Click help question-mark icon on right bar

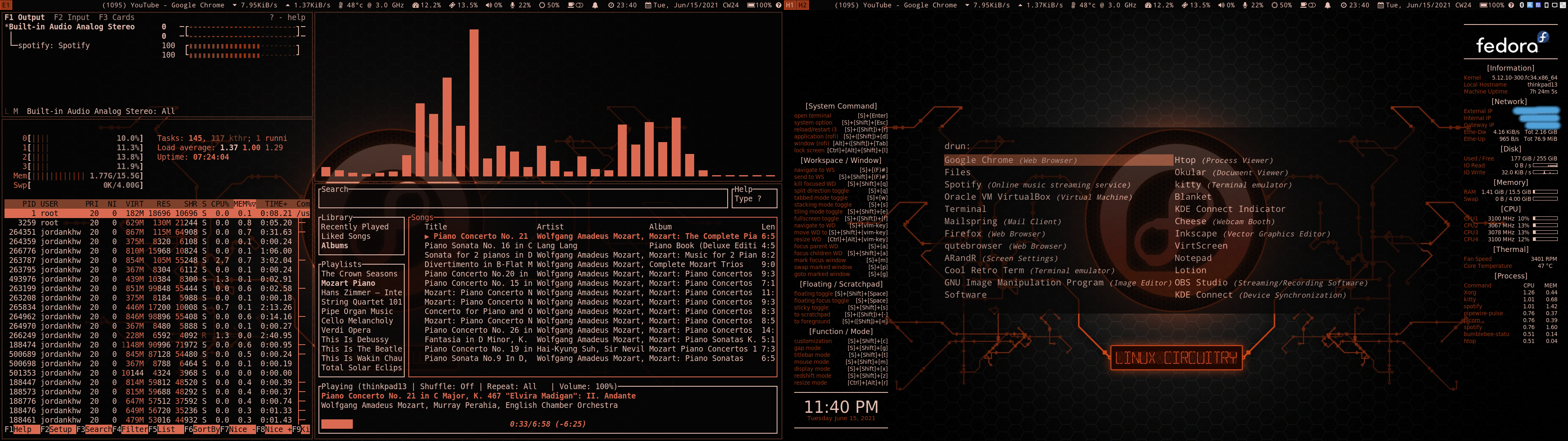tap(1511, 5)
